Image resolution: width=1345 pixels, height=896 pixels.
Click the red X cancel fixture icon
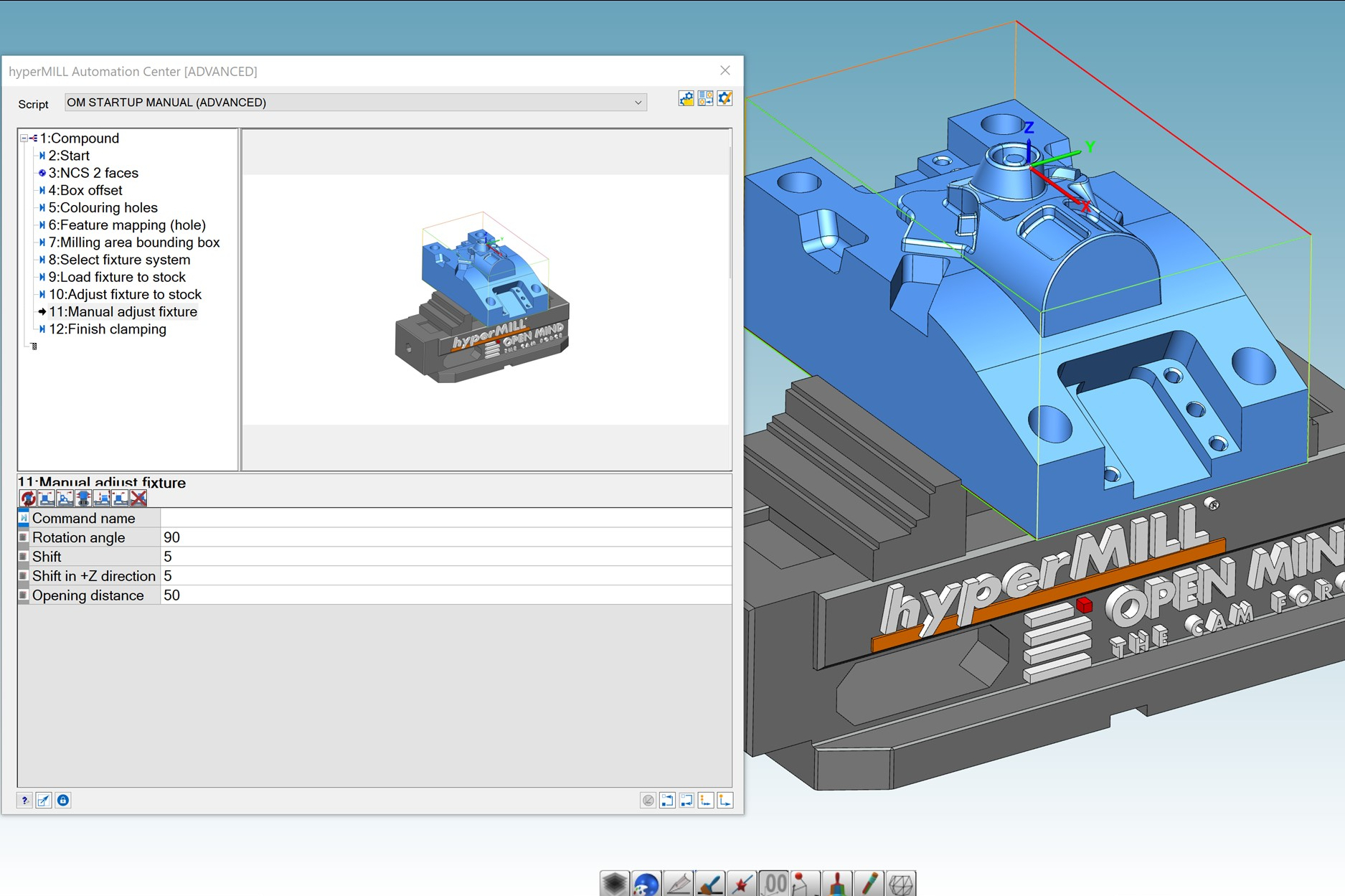pos(138,498)
